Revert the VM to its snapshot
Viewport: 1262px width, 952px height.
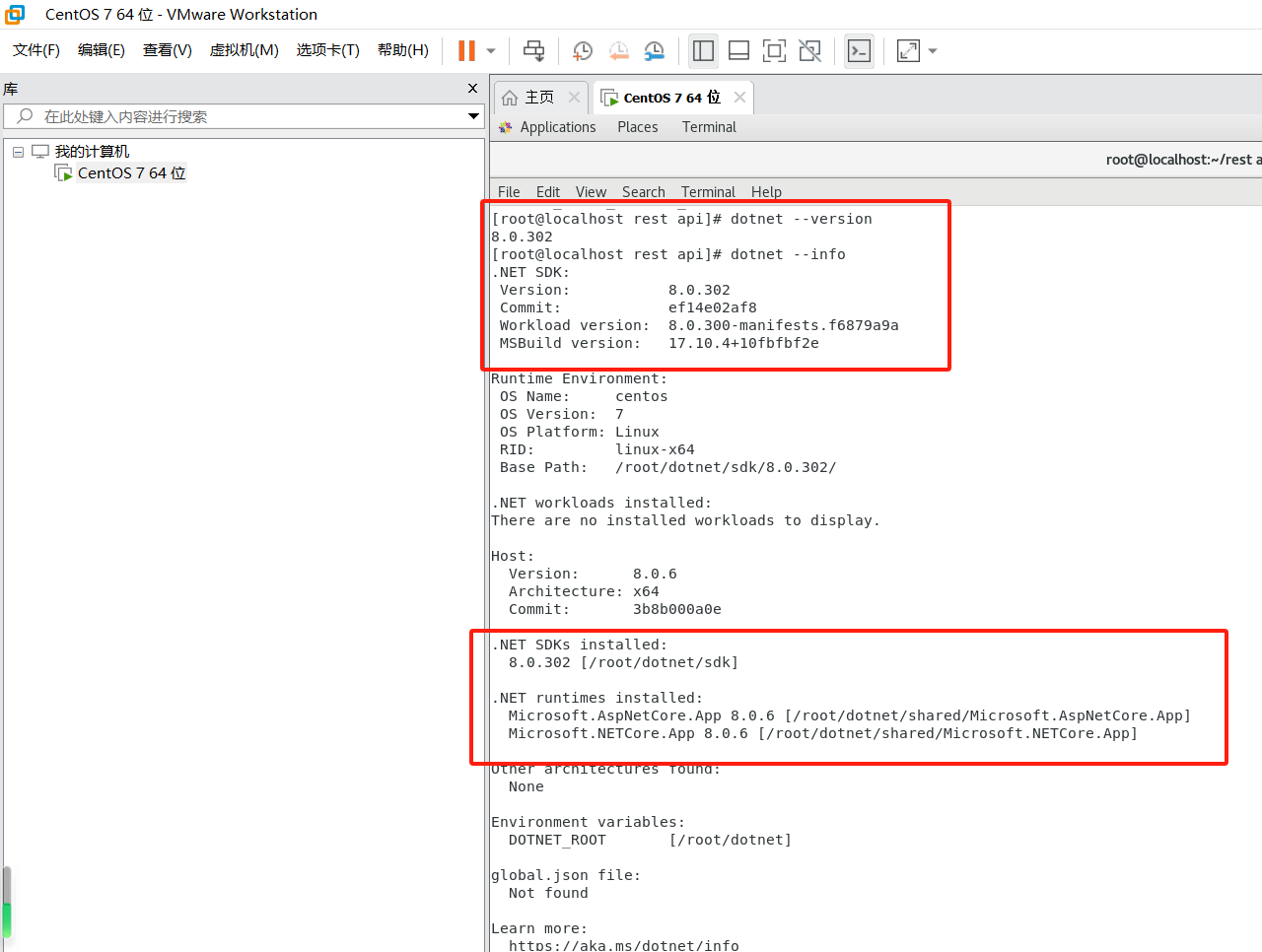618,50
